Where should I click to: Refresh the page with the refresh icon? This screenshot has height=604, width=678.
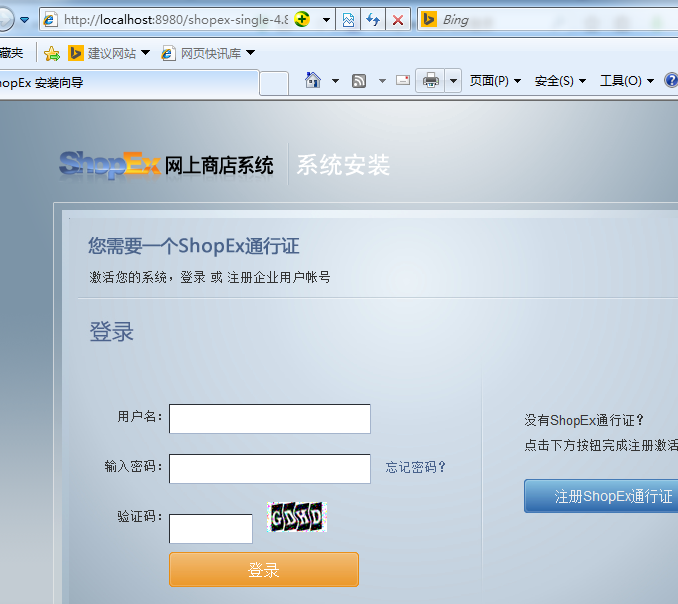(373, 20)
